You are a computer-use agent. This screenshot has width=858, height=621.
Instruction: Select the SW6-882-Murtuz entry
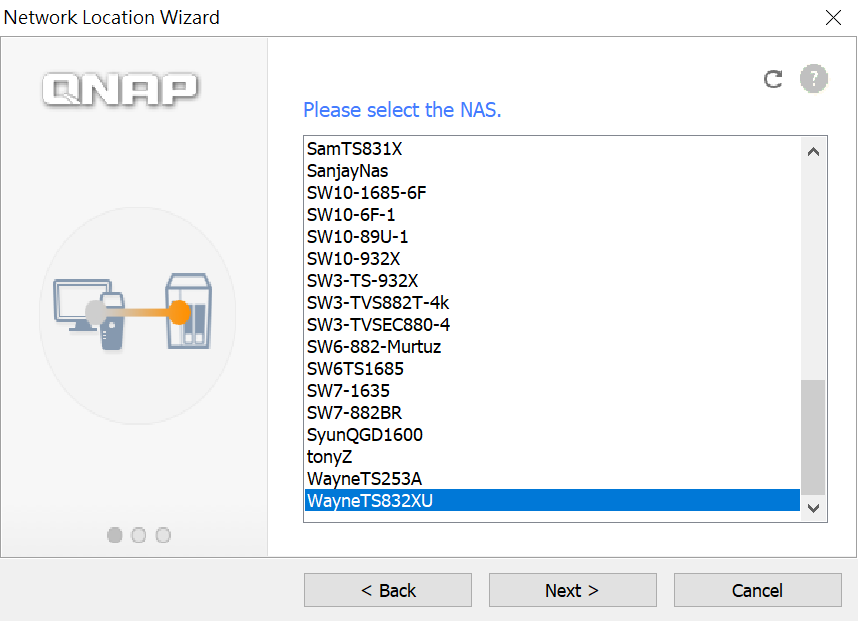[x=552, y=347]
